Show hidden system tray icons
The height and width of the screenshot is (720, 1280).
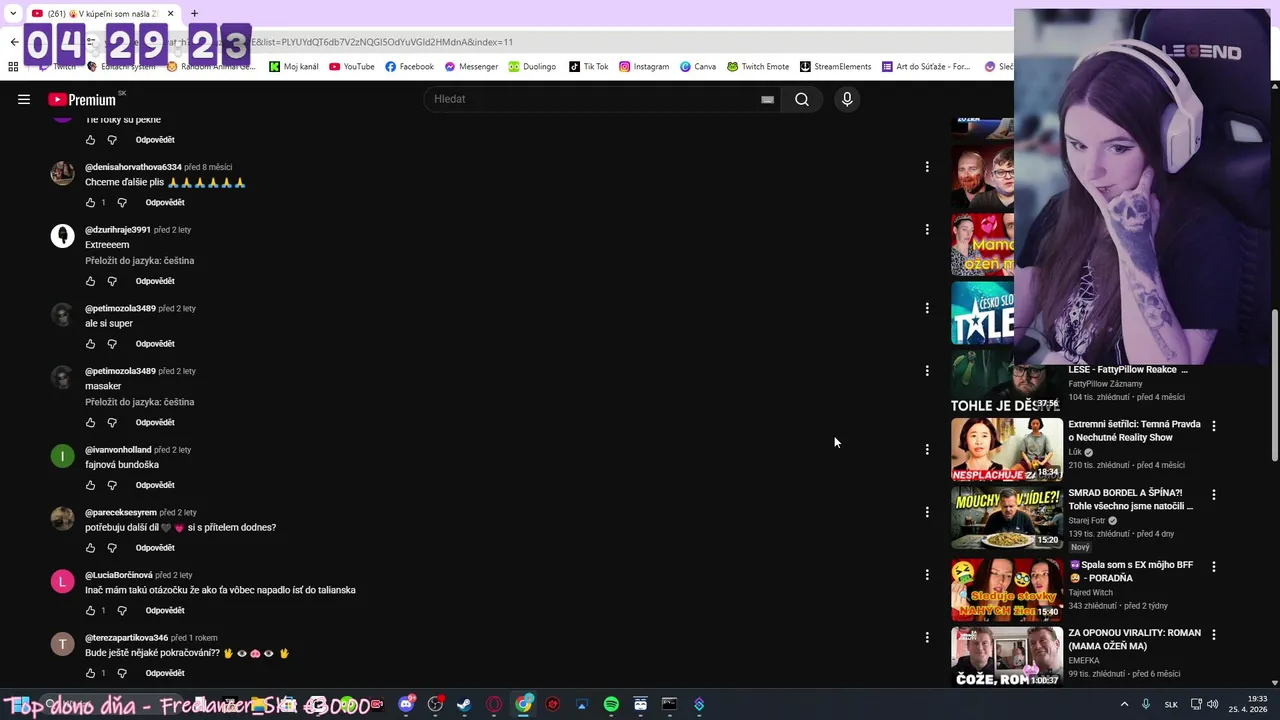pyautogui.click(x=1124, y=704)
